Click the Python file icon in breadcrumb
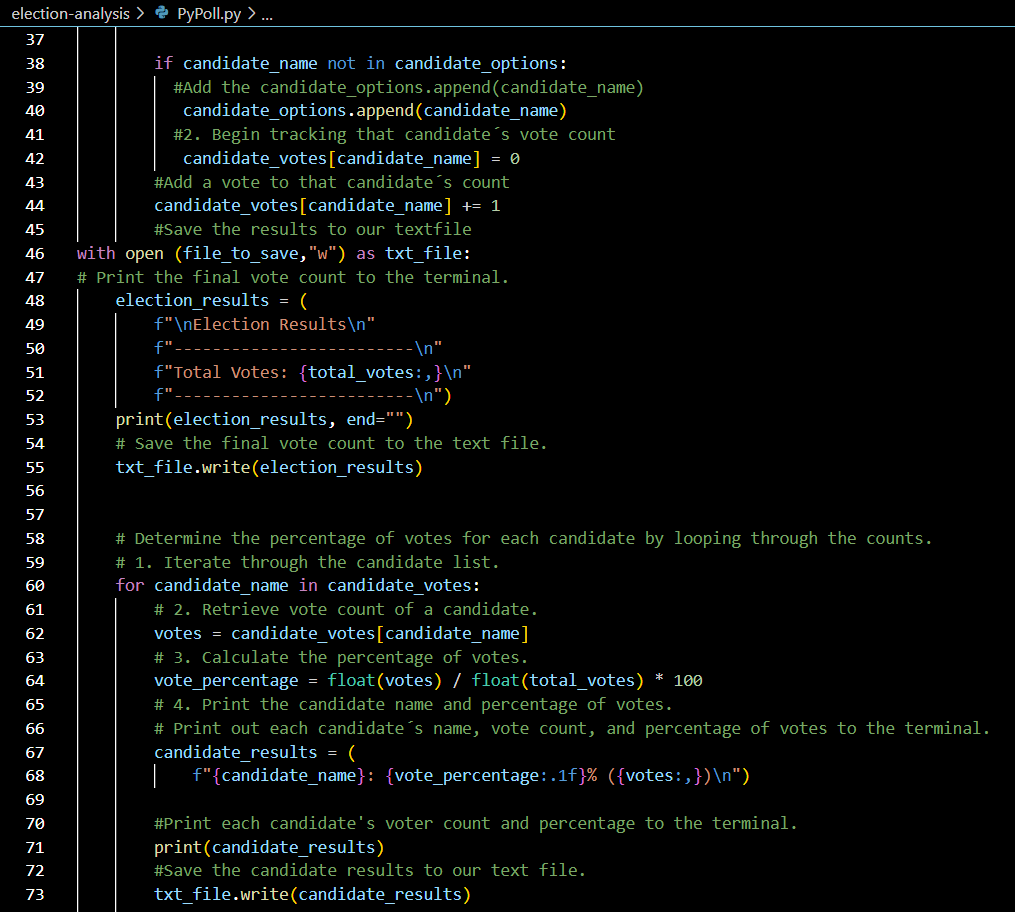 162,13
